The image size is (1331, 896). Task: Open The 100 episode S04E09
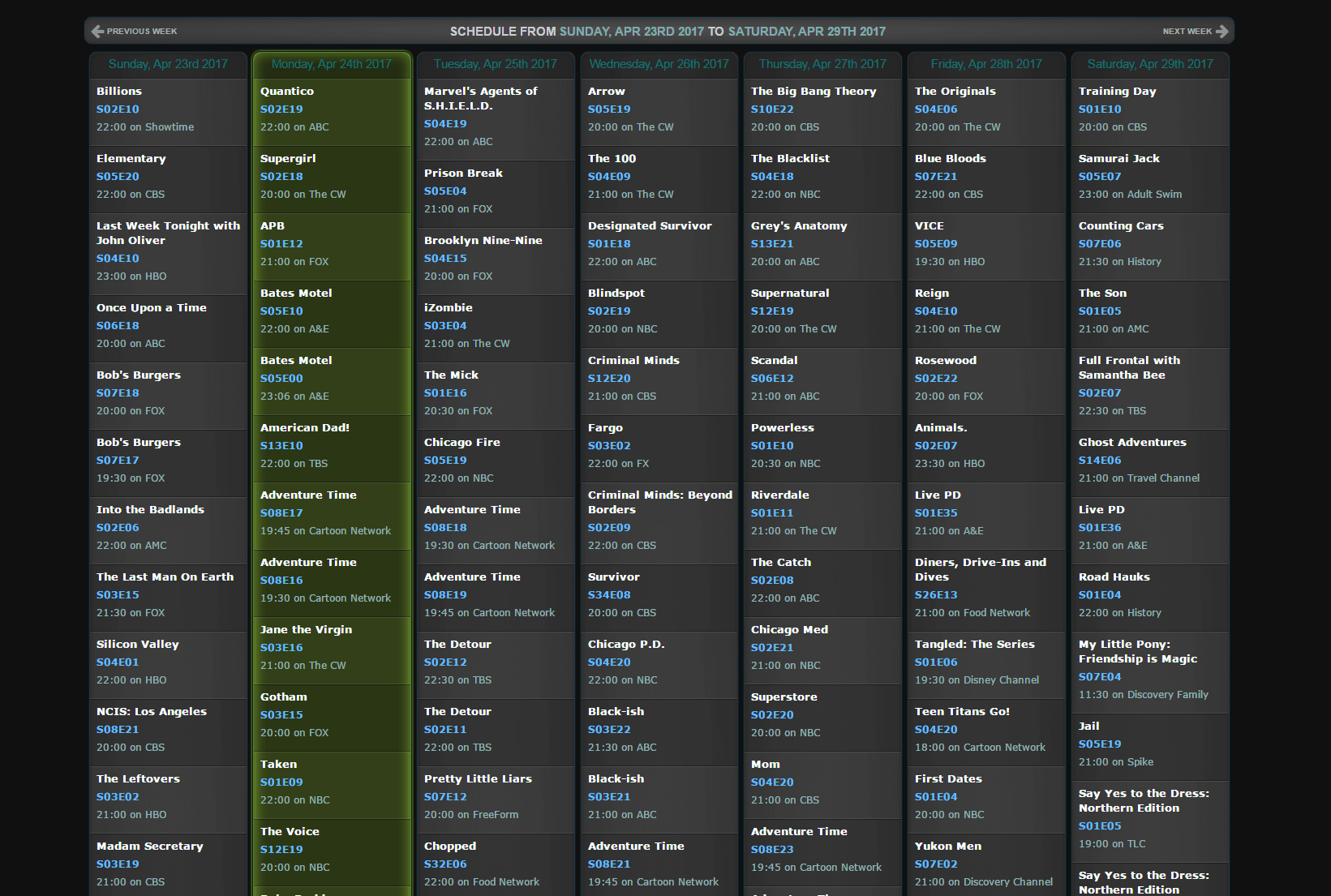coord(609,177)
